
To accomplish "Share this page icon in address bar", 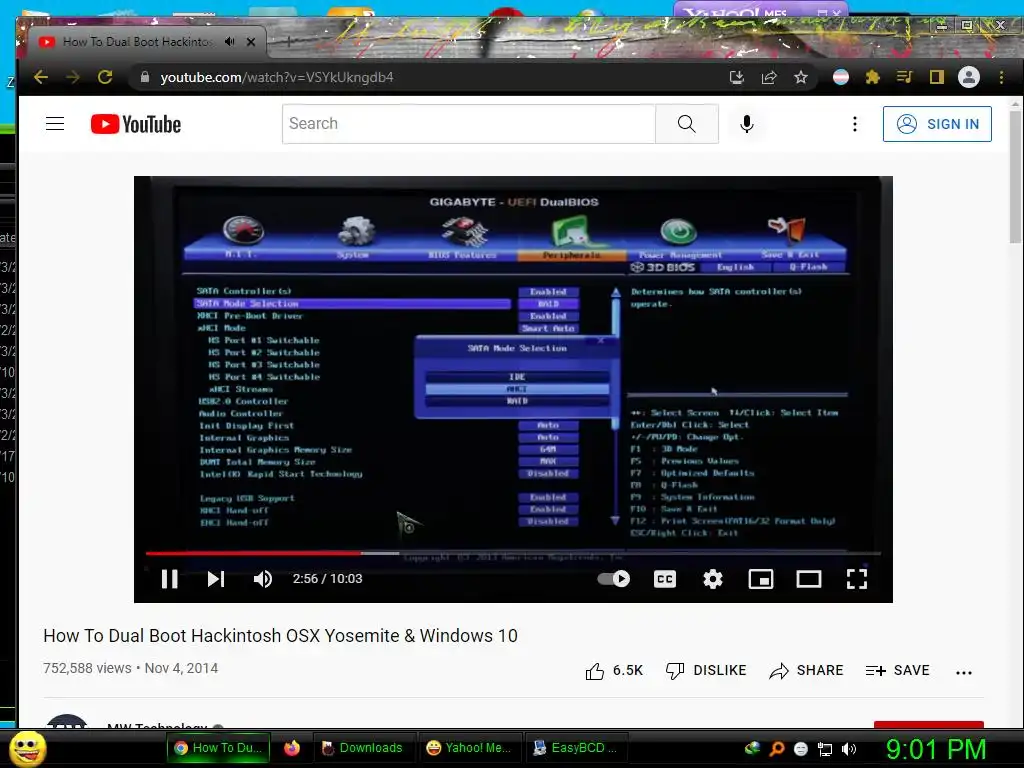I will [x=769, y=78].
